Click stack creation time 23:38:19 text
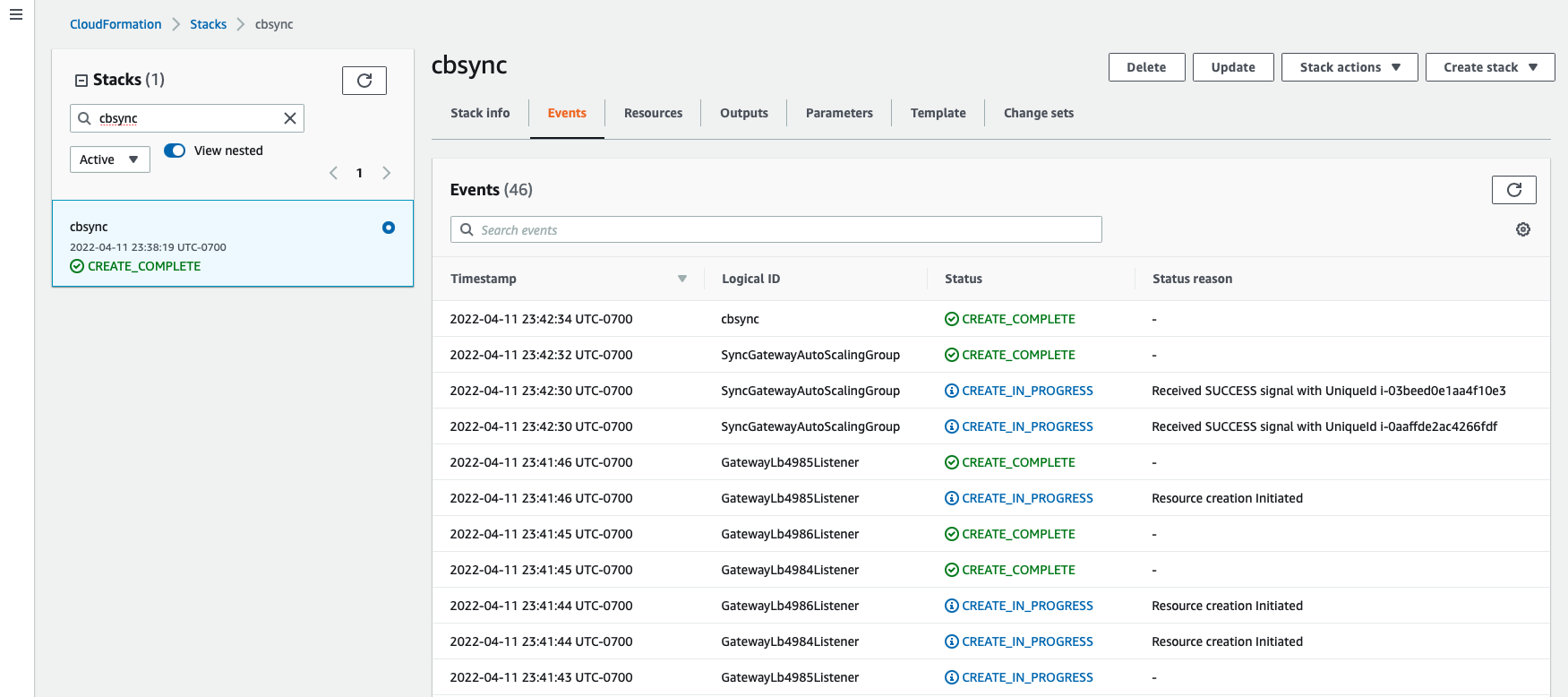Screen dimensions: 1568x697 click(x=148, y=247)
